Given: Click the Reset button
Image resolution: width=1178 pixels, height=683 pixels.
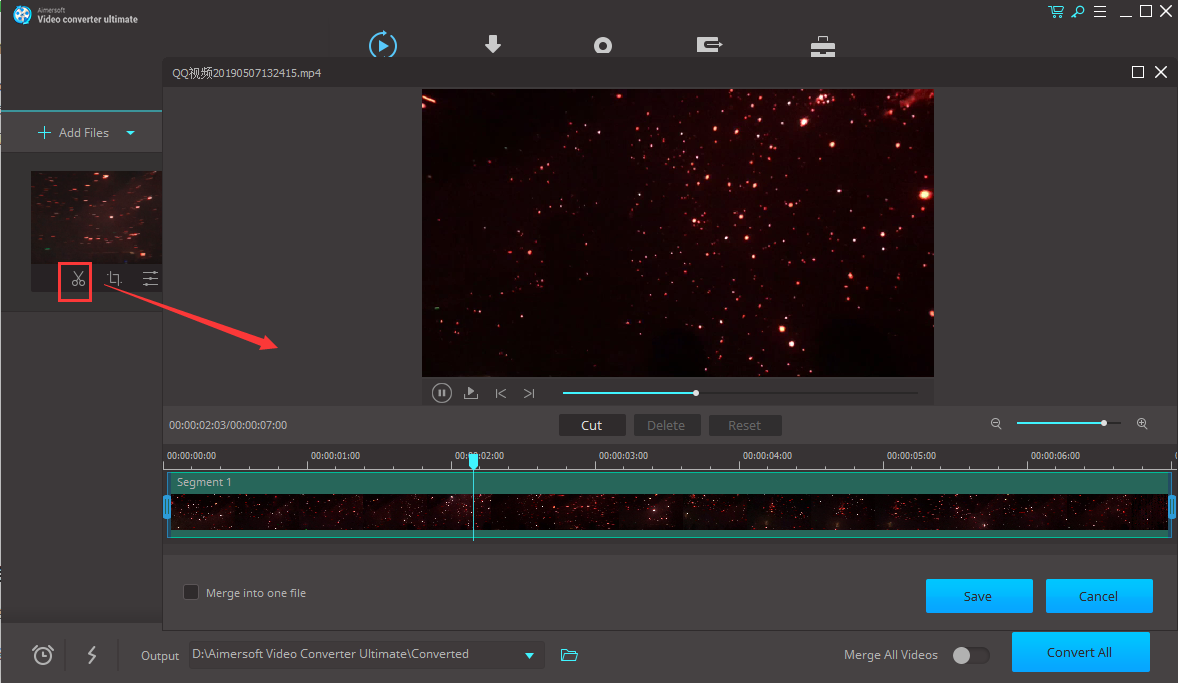Looking at the screenshot, I should point(745,425).
